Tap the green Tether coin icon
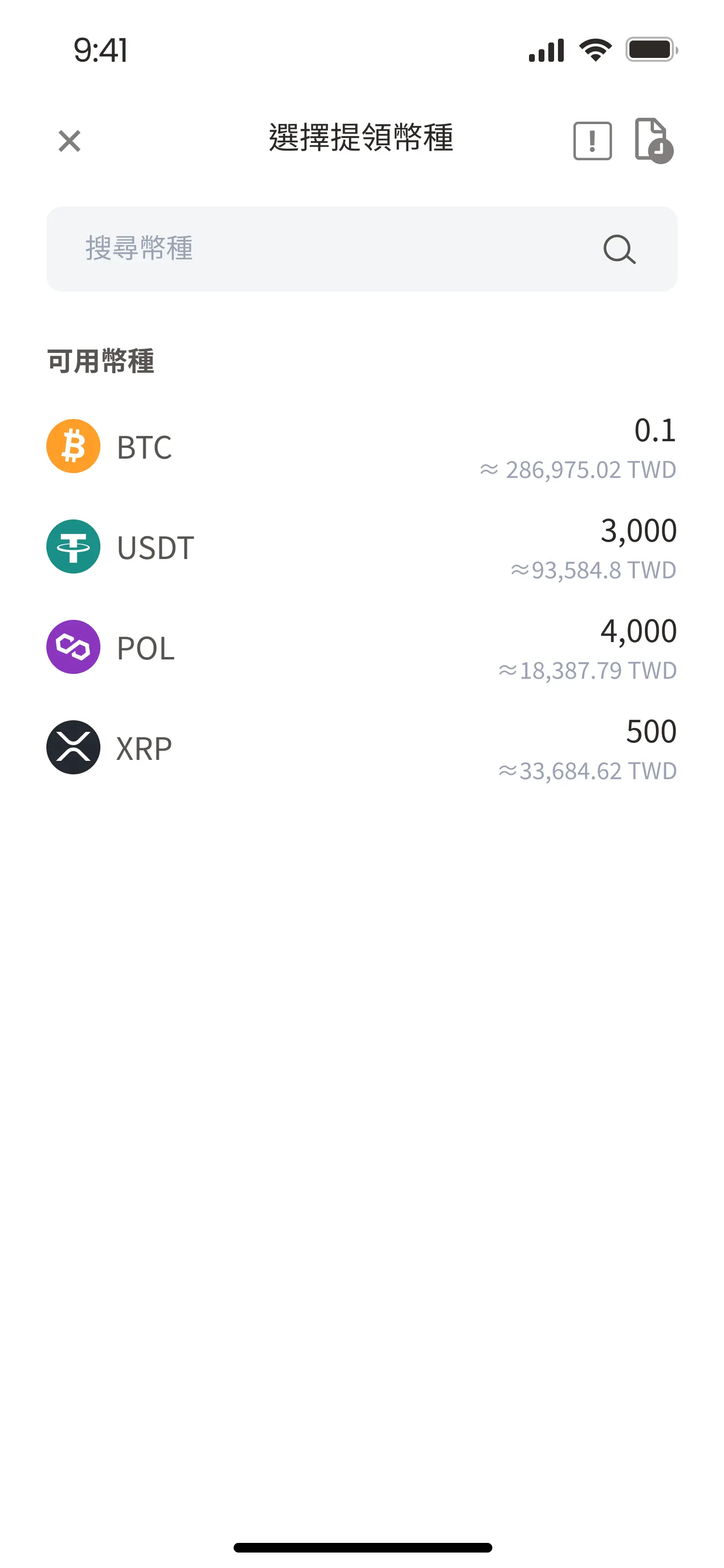The image size is (724, 1568). 74,546
